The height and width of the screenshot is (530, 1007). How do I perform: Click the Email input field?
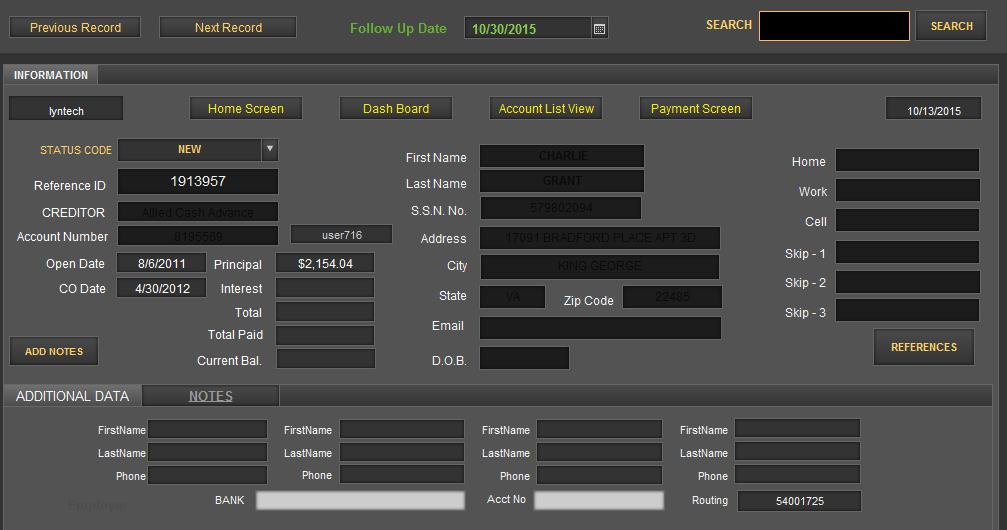pyautogui.click(x=600, y=328)
